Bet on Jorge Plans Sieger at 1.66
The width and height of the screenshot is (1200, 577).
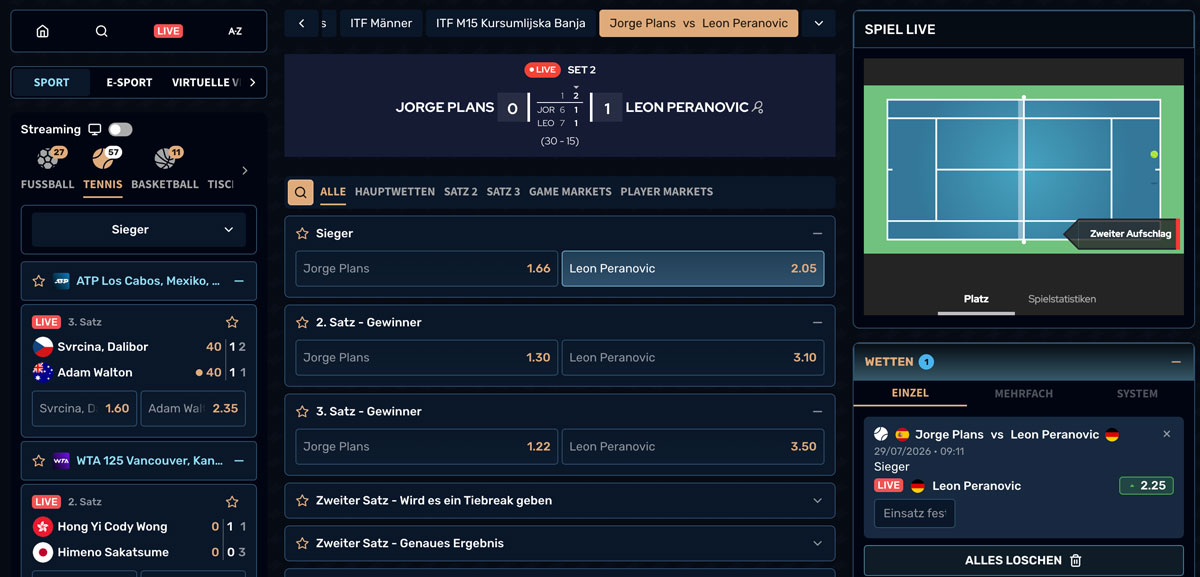click(427, 268)
